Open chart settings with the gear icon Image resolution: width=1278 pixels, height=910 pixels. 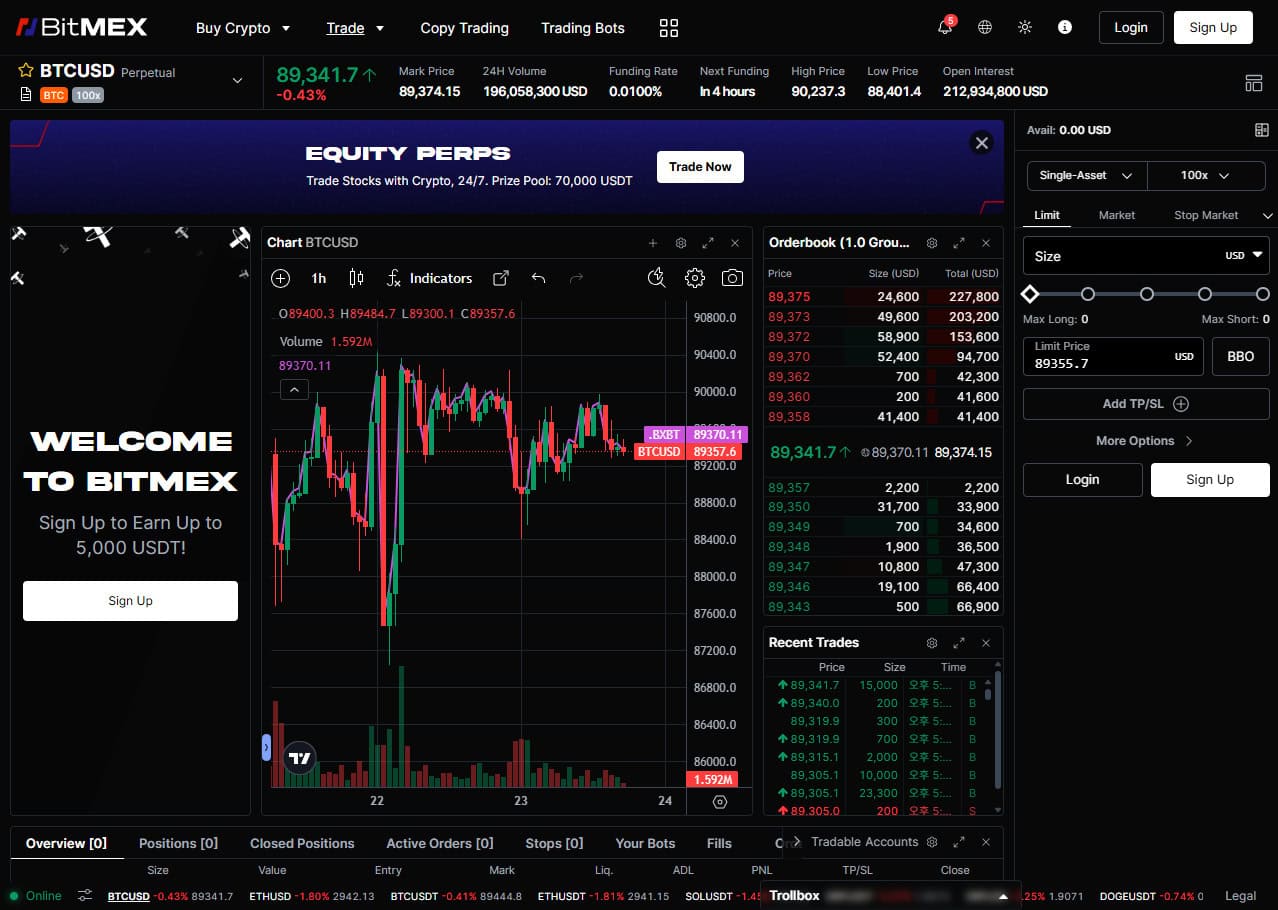pos(695,278)
